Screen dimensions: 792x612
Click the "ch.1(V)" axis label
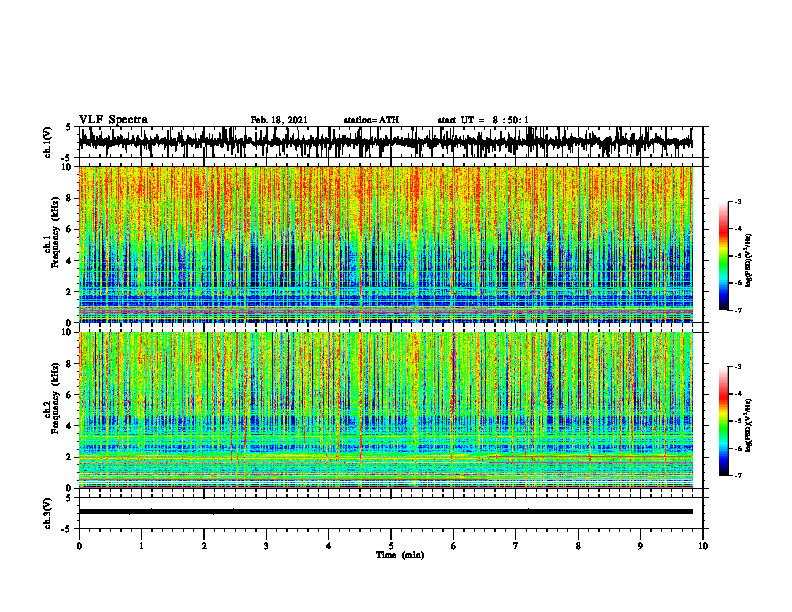click(x=48, y=142)
